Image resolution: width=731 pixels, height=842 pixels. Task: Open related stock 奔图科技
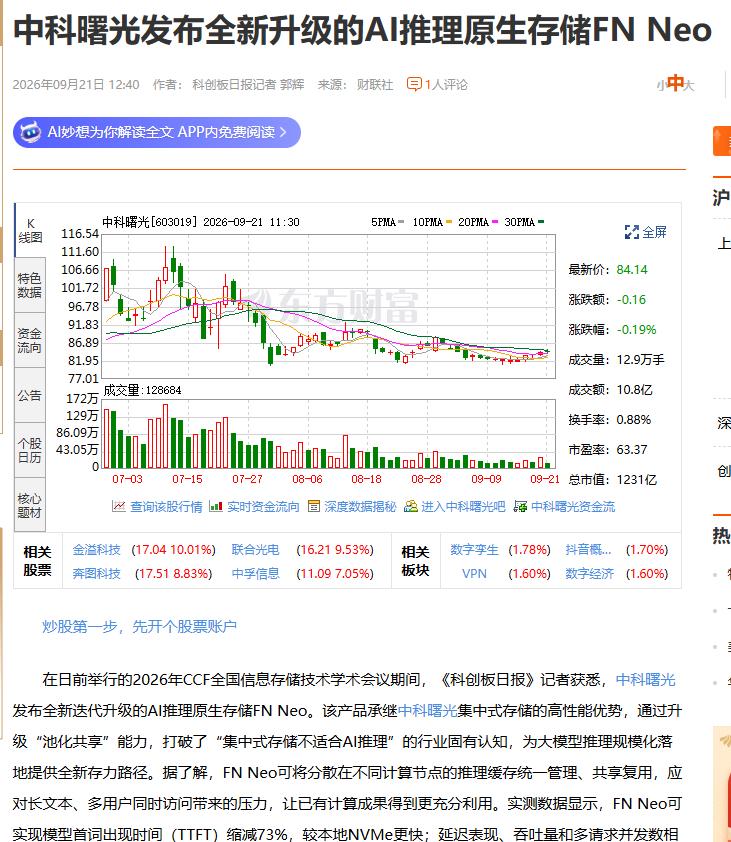tap(97, 574)
